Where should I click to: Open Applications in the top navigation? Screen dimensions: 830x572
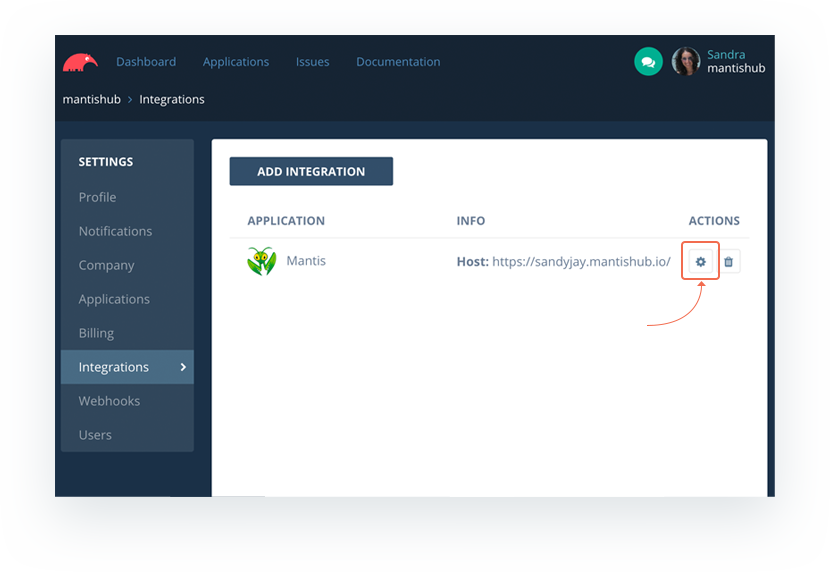(x=236, y=62)
